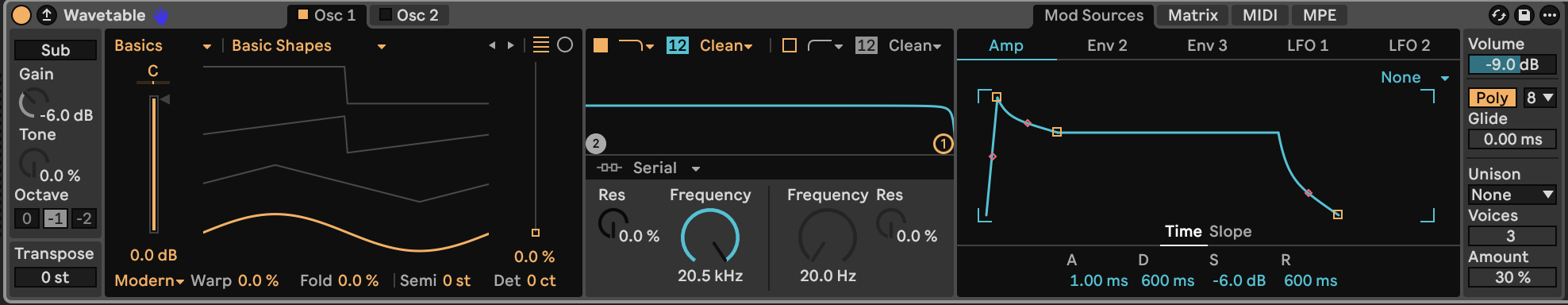Switch envelope view to Slope
Image resolution: width=1568 pixels, height=305 pixels.
click(x=1231, y=232)
